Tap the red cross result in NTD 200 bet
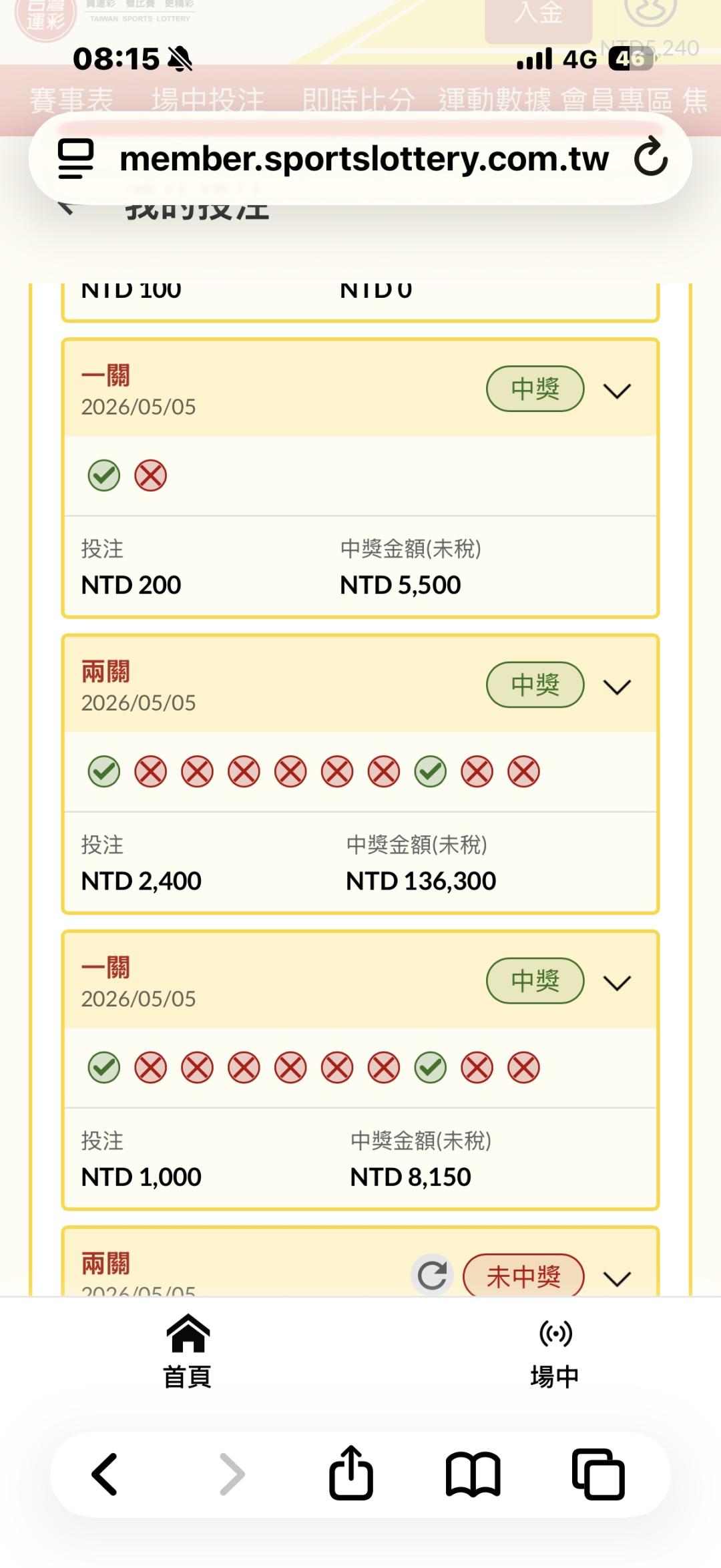 click(x=151, y=475)
